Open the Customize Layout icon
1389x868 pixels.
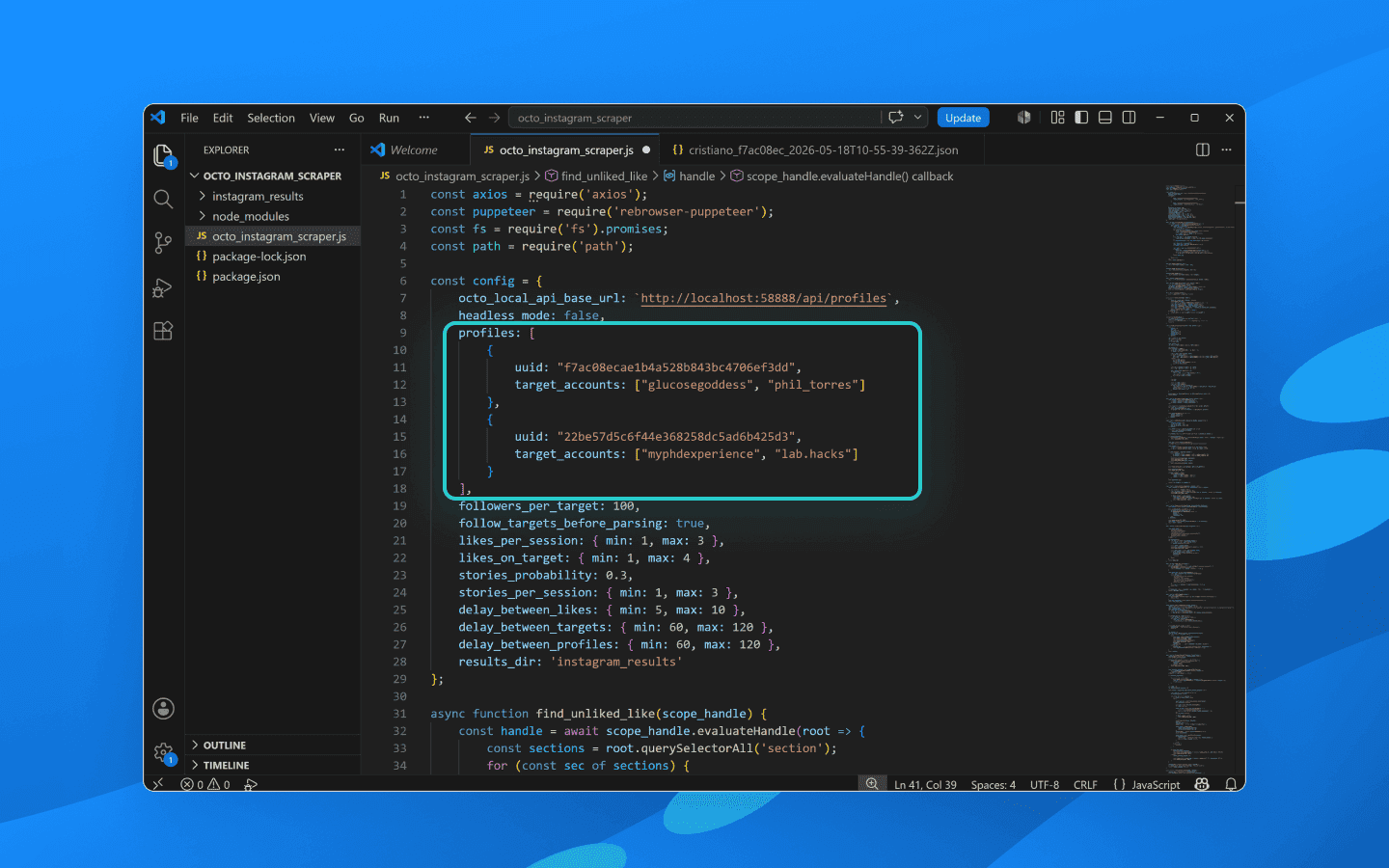pyautogui.click(x=1058, y=118)
